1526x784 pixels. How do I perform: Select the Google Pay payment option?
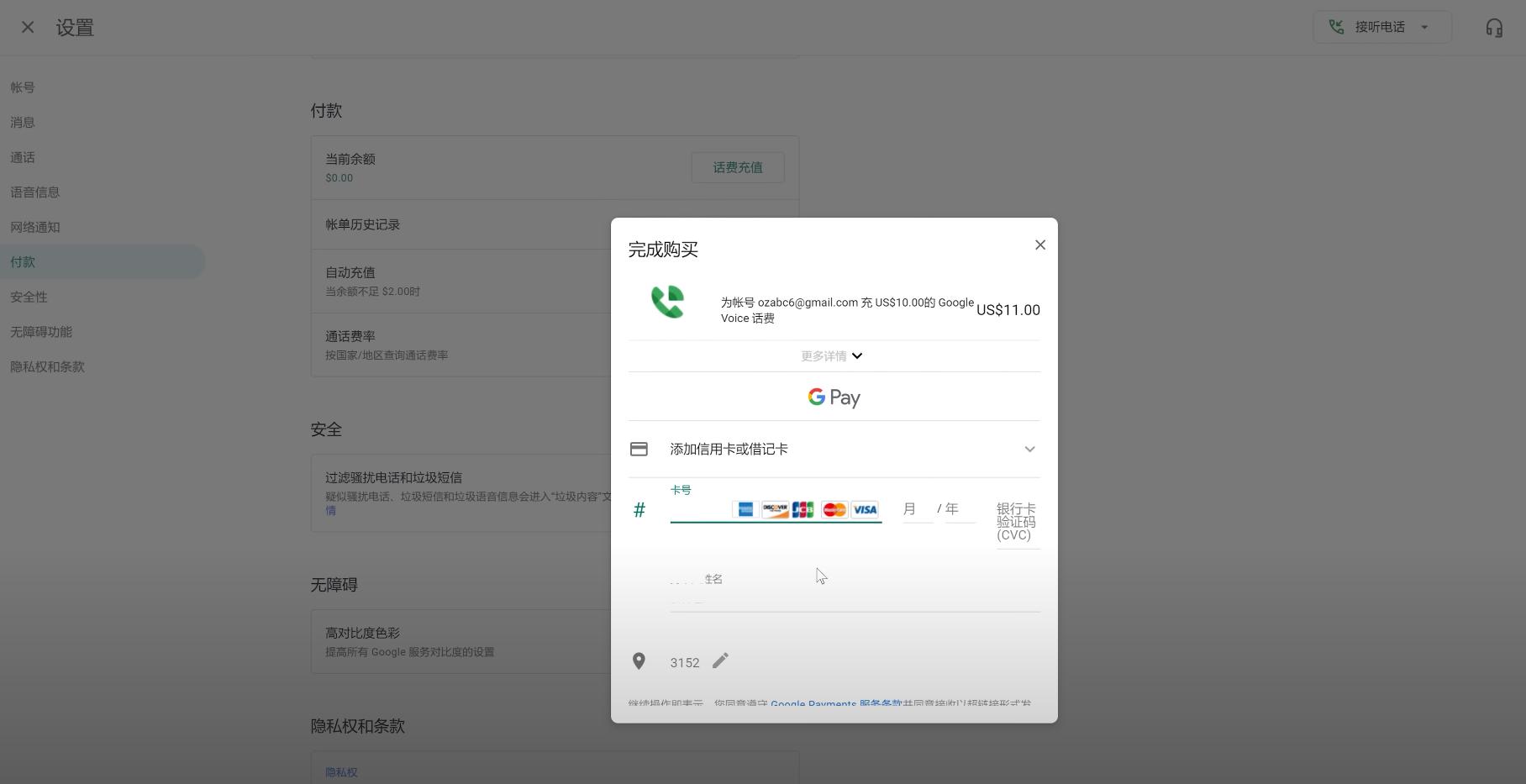pos(834,397)
